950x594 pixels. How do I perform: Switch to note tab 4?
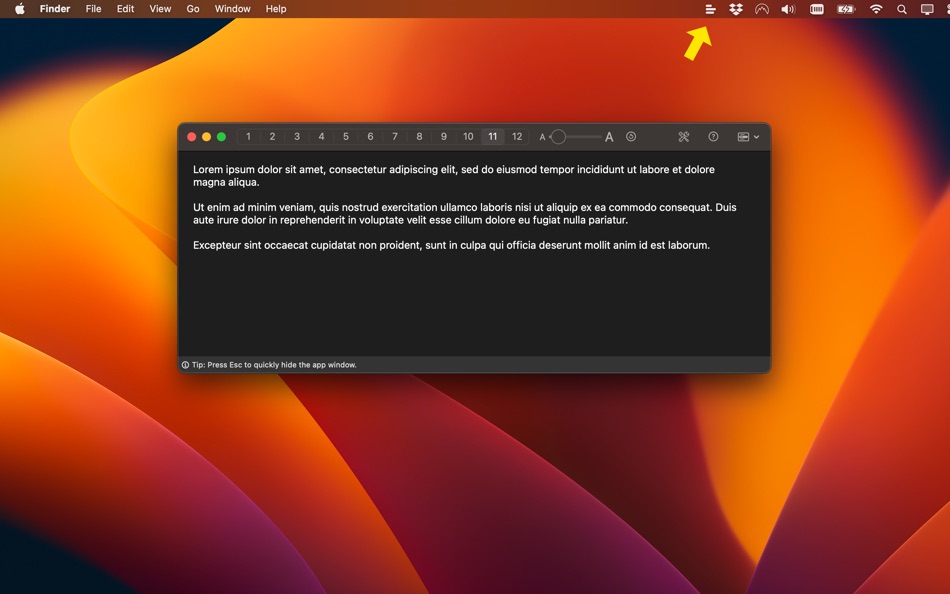tap(321, 137)
